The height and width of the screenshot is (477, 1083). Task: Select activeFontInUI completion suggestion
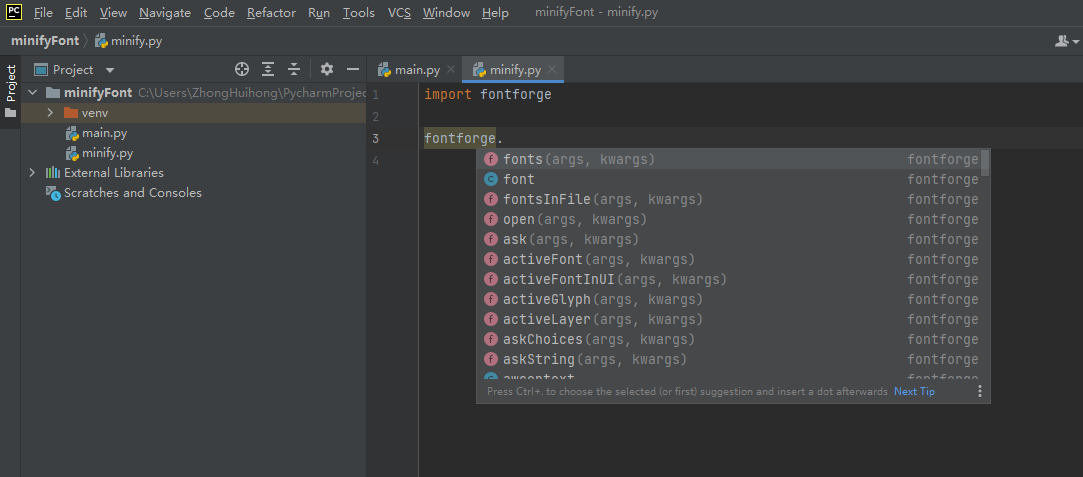pyautogui.click(x=729, y=280)
